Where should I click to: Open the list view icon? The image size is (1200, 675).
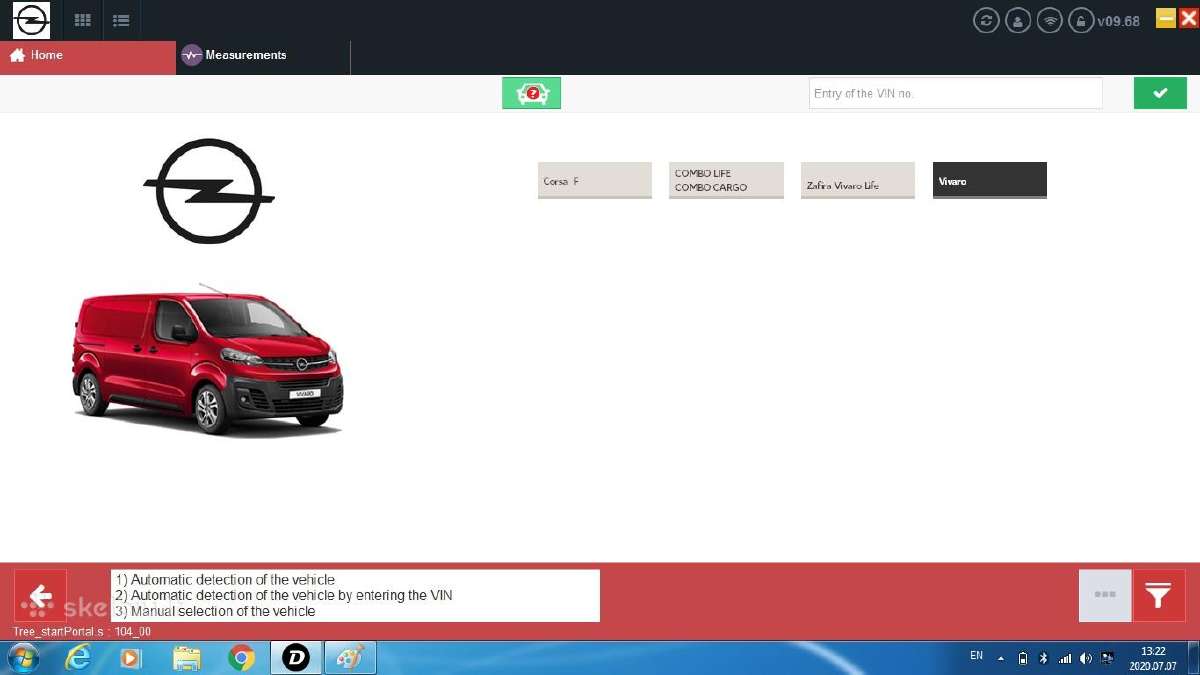[121, 20]
